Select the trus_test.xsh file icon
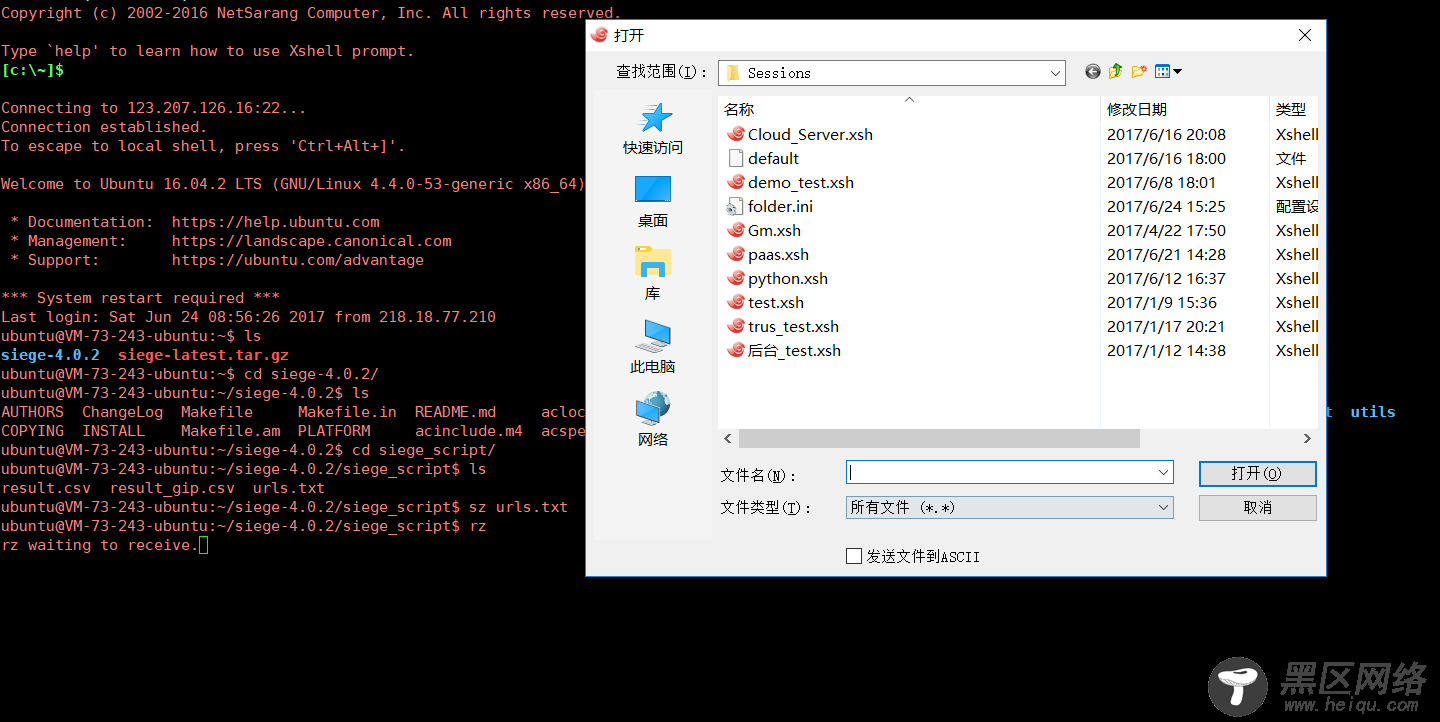 (x=735, y=326)
